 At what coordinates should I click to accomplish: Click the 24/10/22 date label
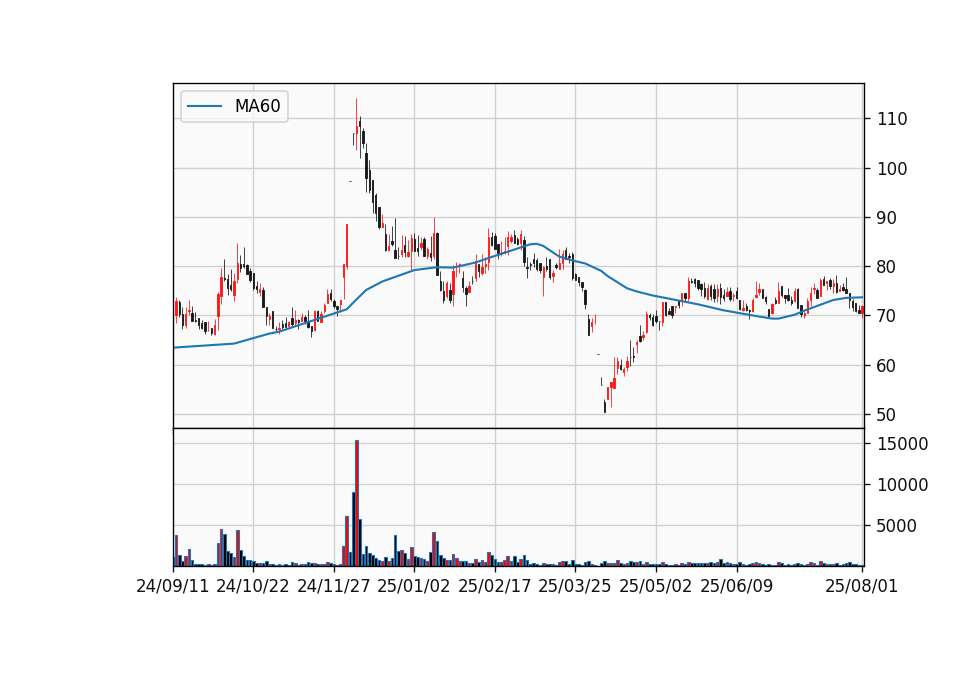pos(253,586)
